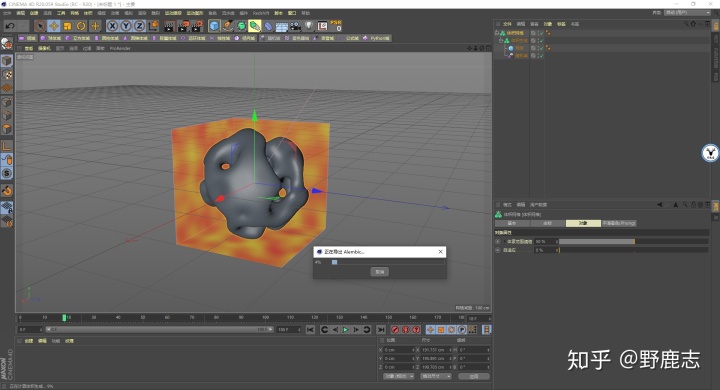Open the size mode dropdown in coordinates
This screenshot has height=390, width=720.
point(435,376)
